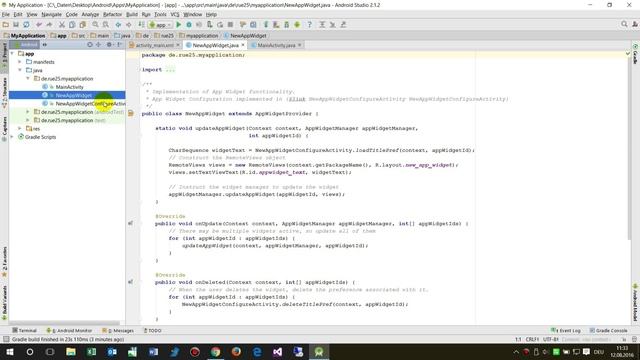Expand the folded import statement
The width and height of the screenshot is (640, 360).
click(170, 70)
